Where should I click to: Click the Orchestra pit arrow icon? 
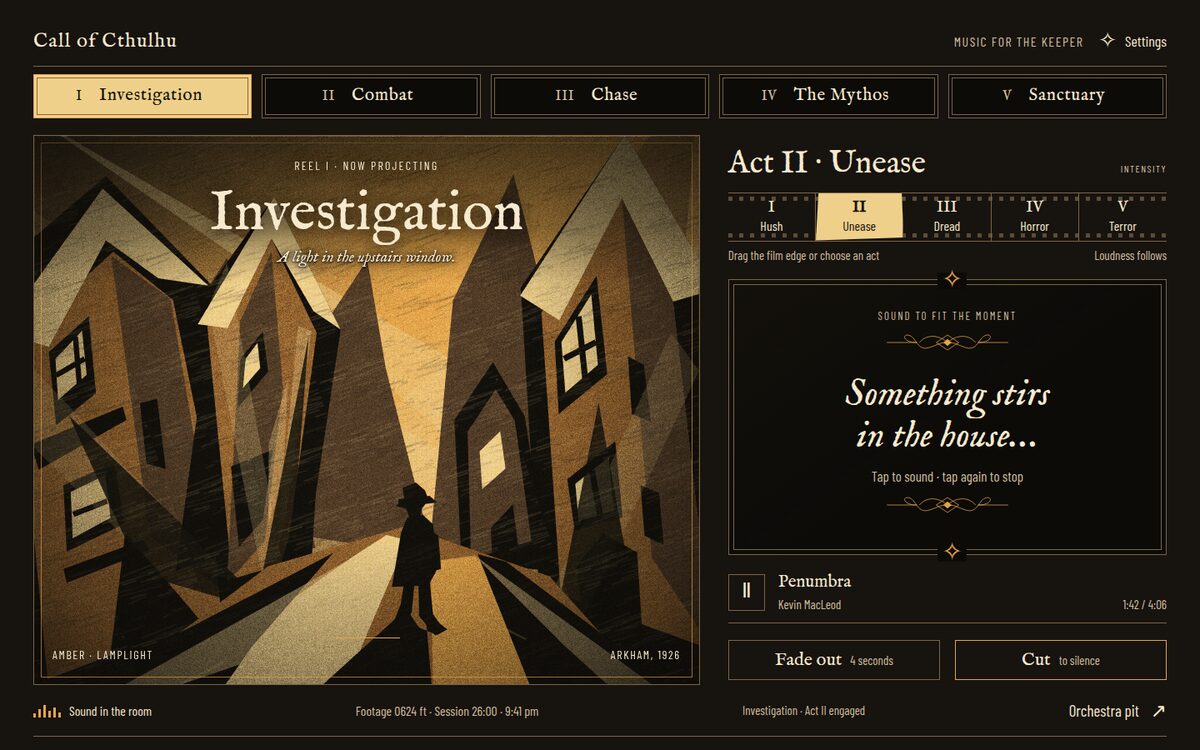click(1159, 711)
